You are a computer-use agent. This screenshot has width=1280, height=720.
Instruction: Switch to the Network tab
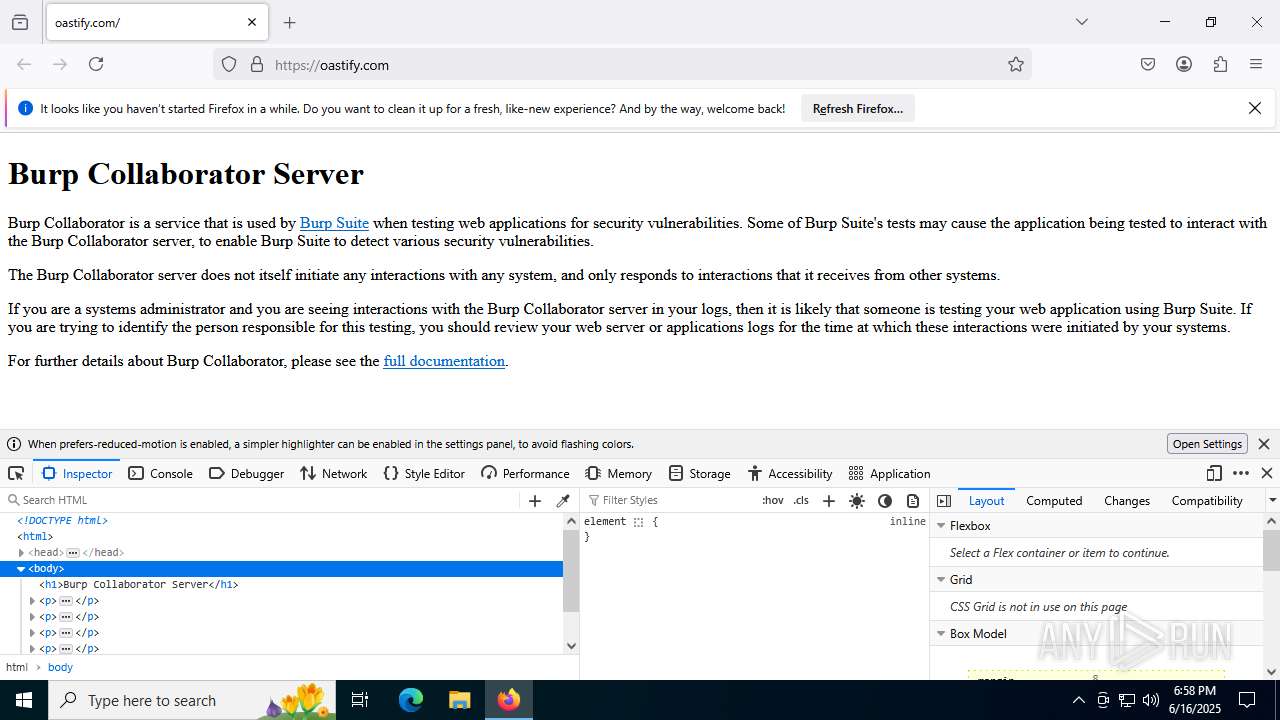(x=334, y=473)
